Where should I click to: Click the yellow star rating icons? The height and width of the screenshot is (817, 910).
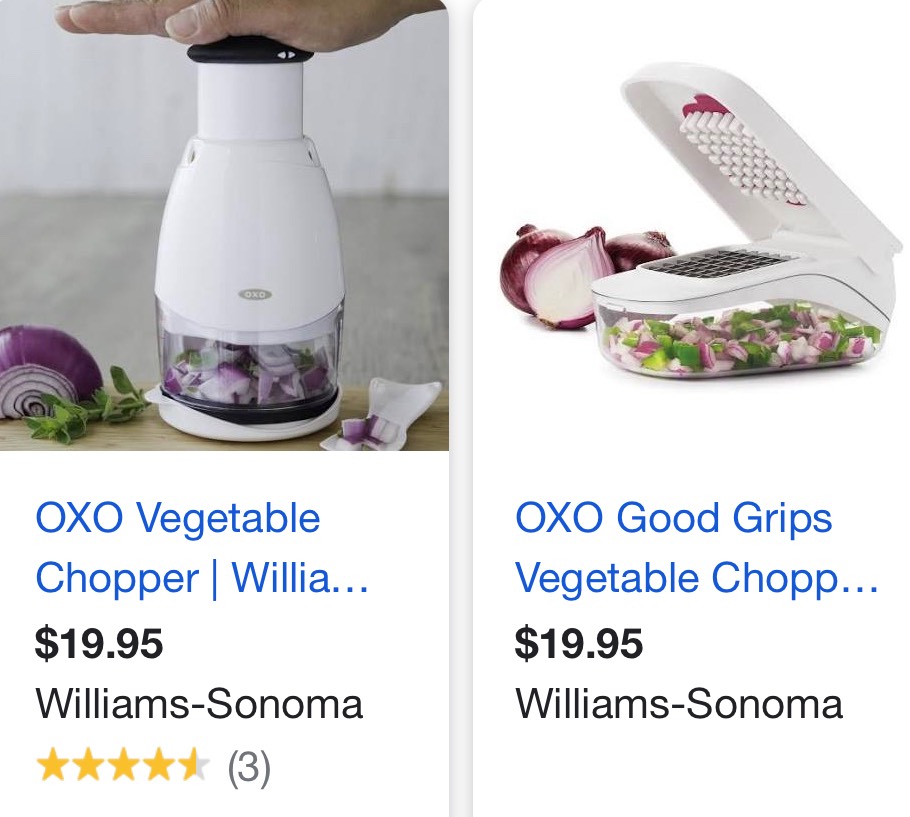(x=122, y=765)
